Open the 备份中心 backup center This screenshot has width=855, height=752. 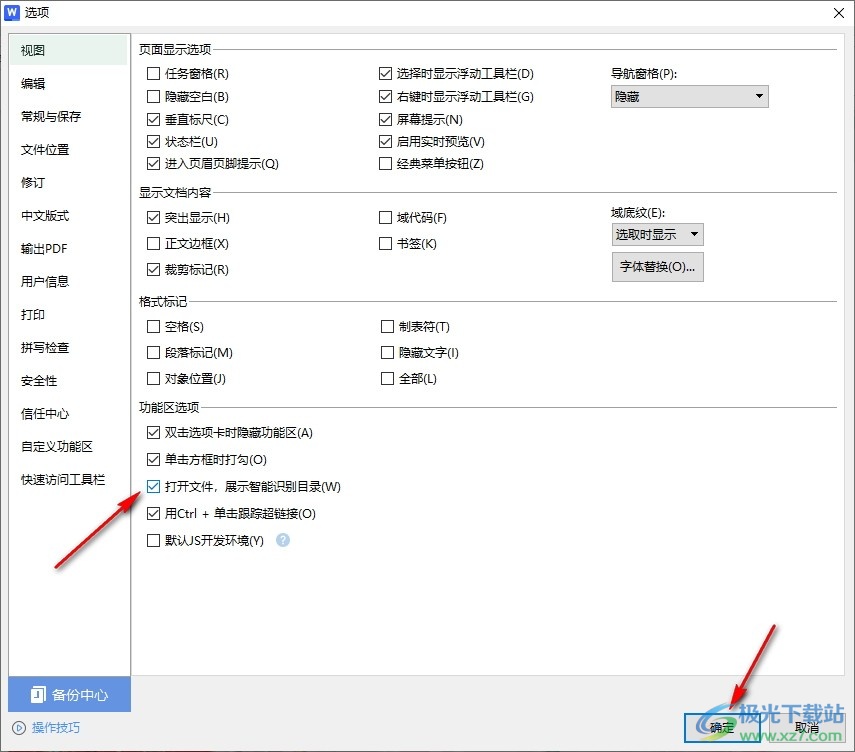69,694
